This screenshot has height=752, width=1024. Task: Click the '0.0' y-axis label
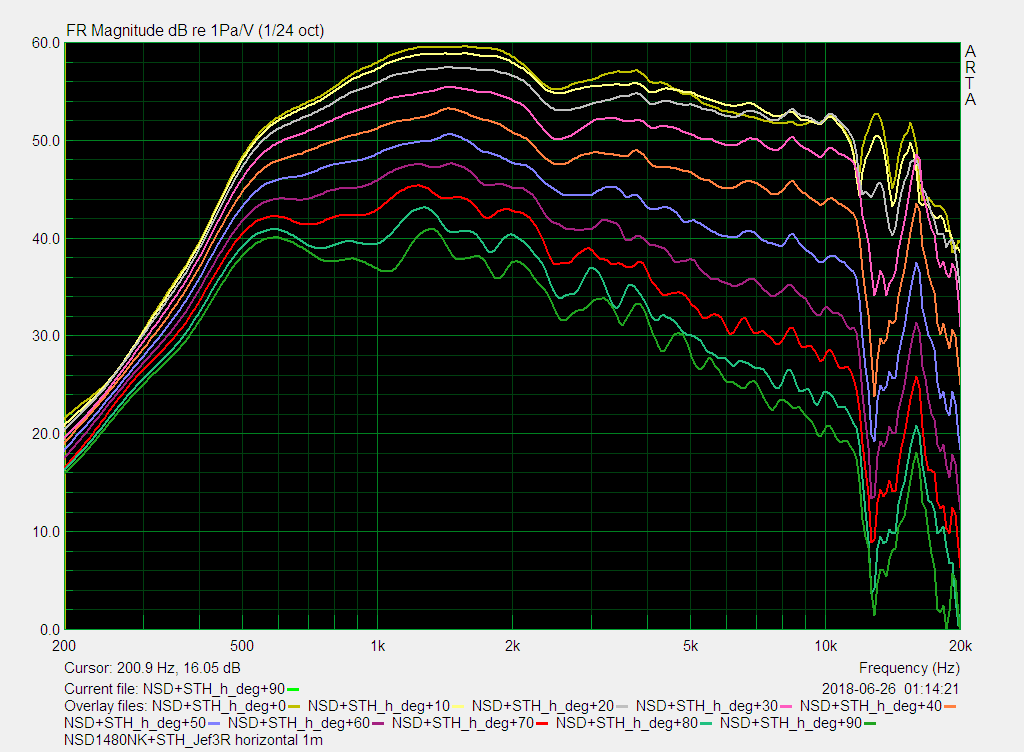click(x=50, y=630)
